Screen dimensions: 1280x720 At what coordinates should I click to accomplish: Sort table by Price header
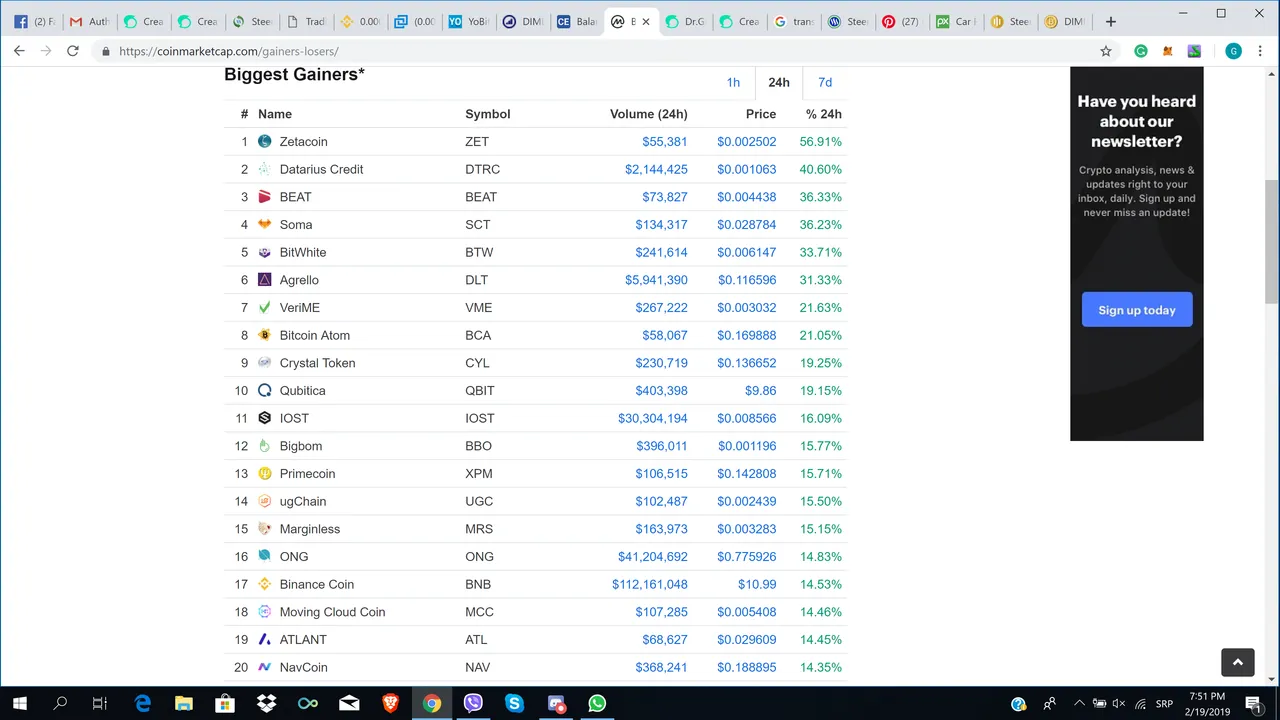pyautogui.click(x=761, y=114)
